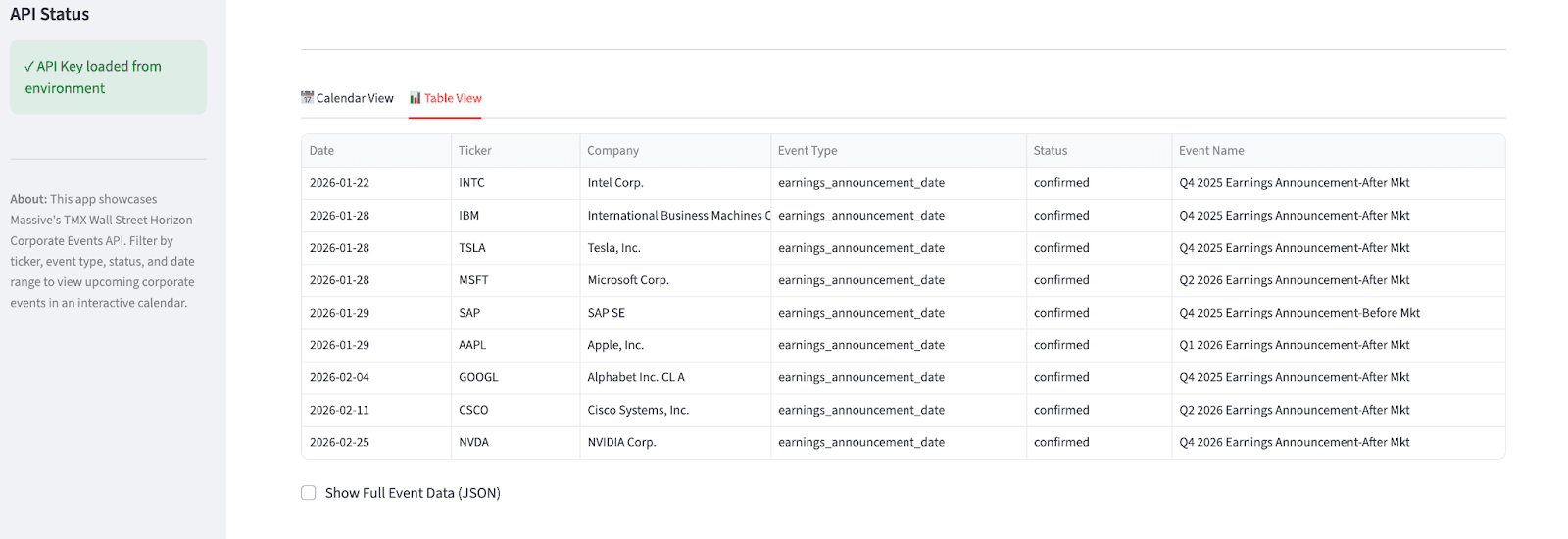This screenshot has width=1568, height=539.
Task: Sort by the Event Type column header
Action: pyautogui.click(x=808, y=151)
